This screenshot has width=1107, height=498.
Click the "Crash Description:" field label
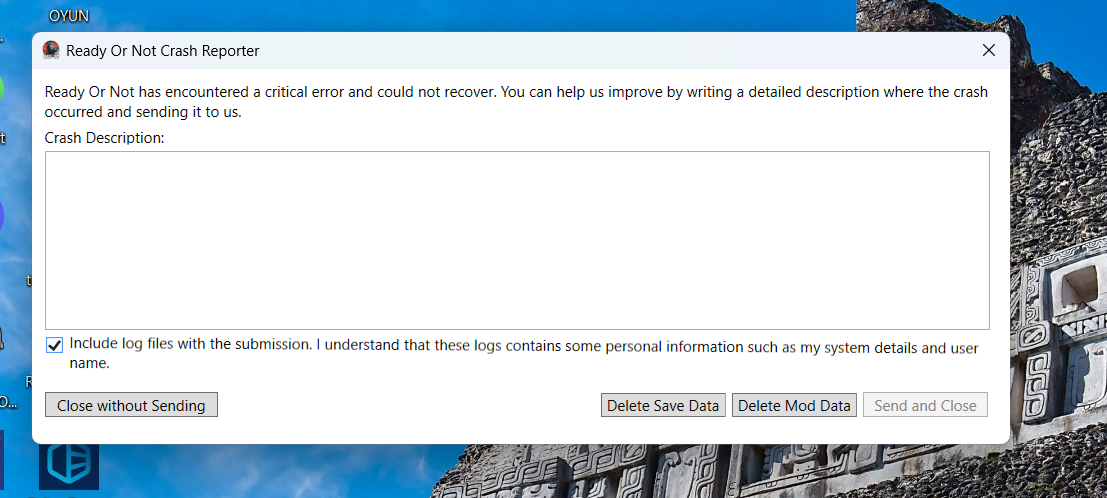[x=104, y=138]
